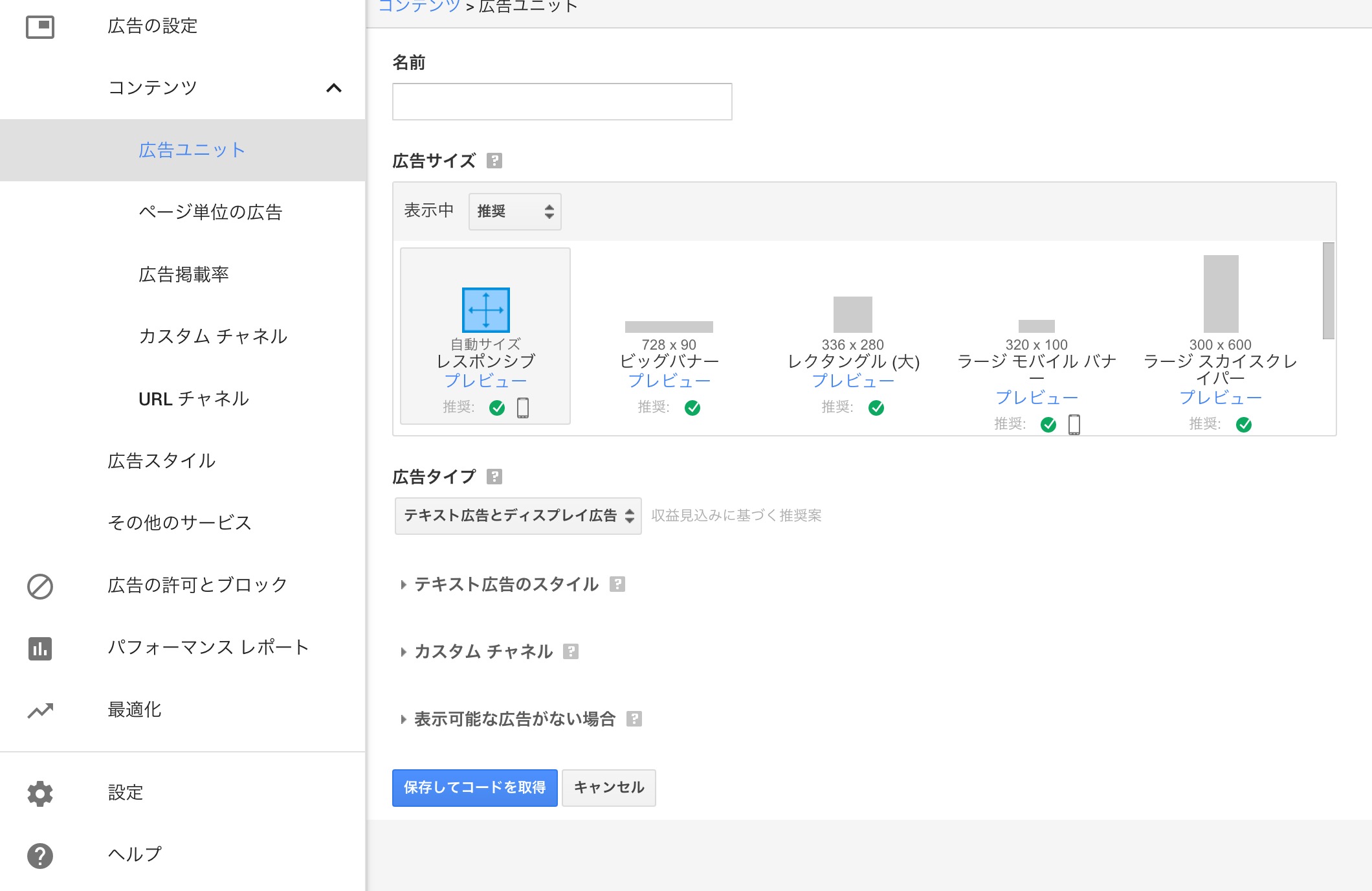Open その他のサービス in sidebar
The image size is (1372, 891).
pos(179,523)
